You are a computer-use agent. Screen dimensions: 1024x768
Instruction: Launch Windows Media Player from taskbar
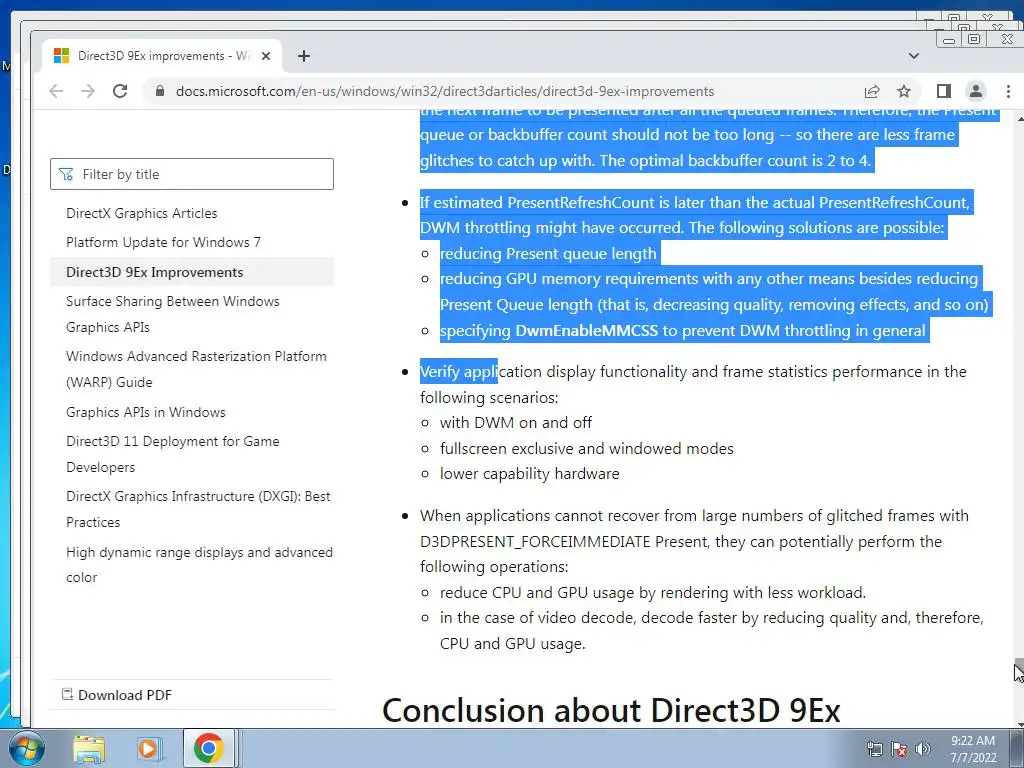click(x=148, y=749)
